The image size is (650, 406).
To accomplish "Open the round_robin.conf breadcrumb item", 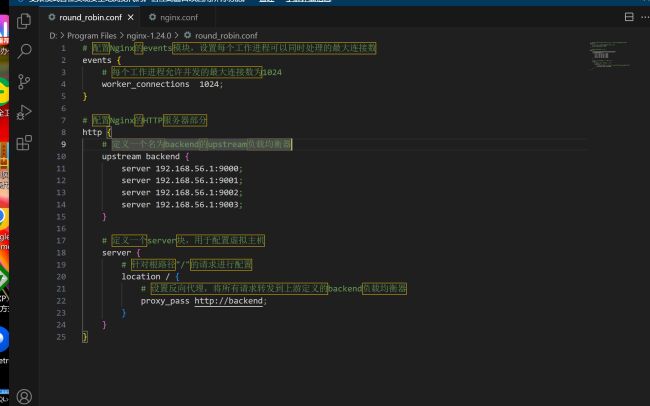I will pos(225,35).
